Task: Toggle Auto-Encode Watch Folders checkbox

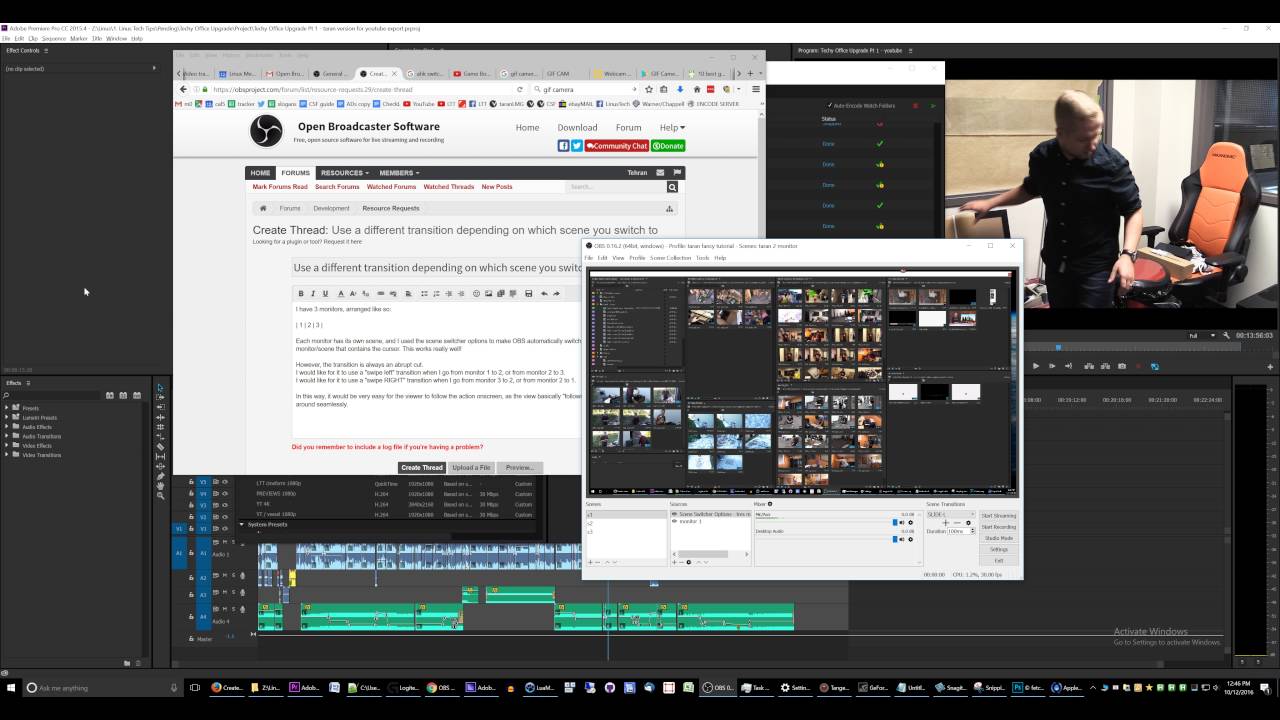Action: pos(830,105)
